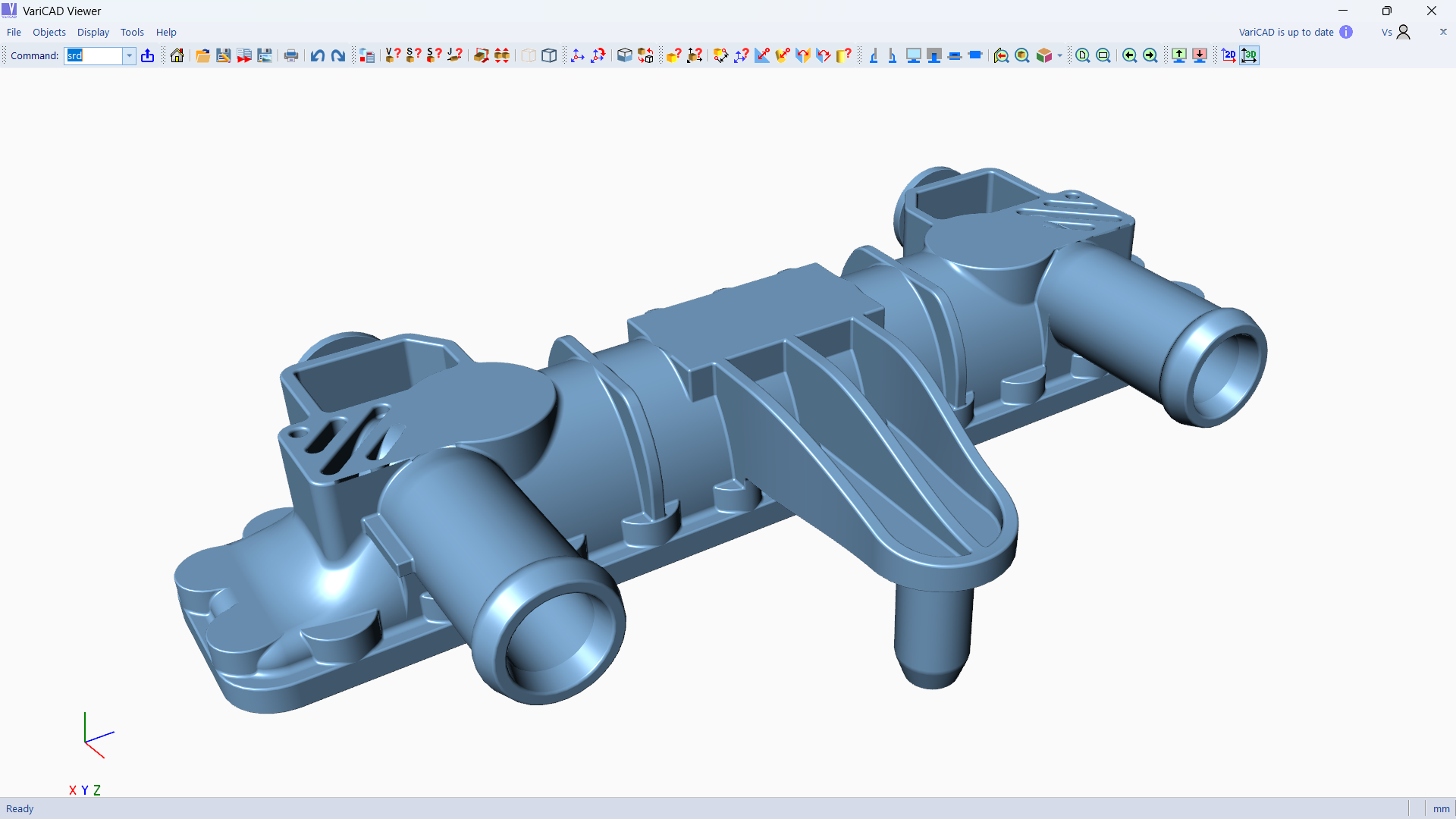The height and width of the screenshot is (819, 1456).
Task: Expand the Vs user account menu
Action: pos(1398,32)
